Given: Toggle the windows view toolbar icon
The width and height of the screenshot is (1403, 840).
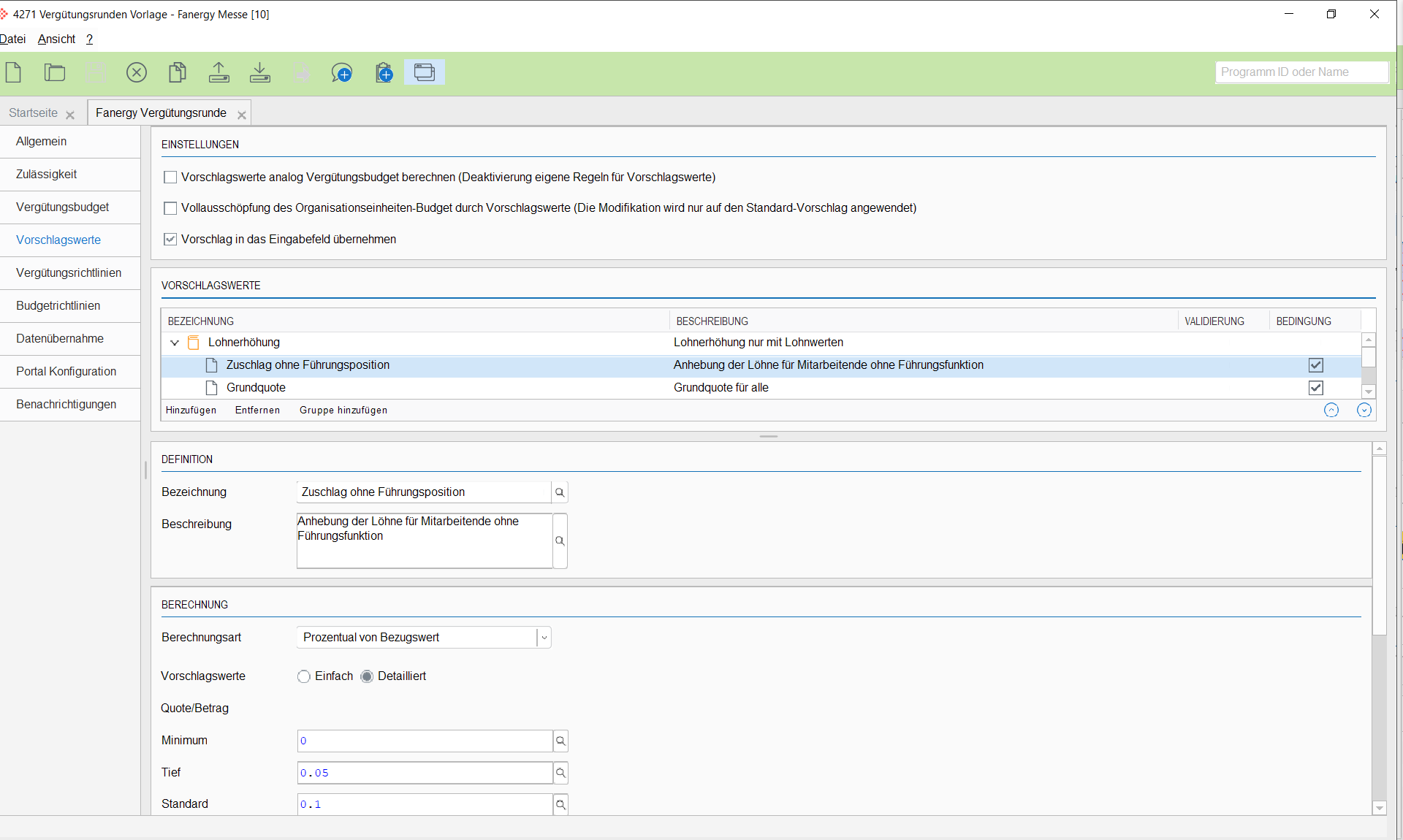Looking at the screenshot, I should (x=425, y=72).
